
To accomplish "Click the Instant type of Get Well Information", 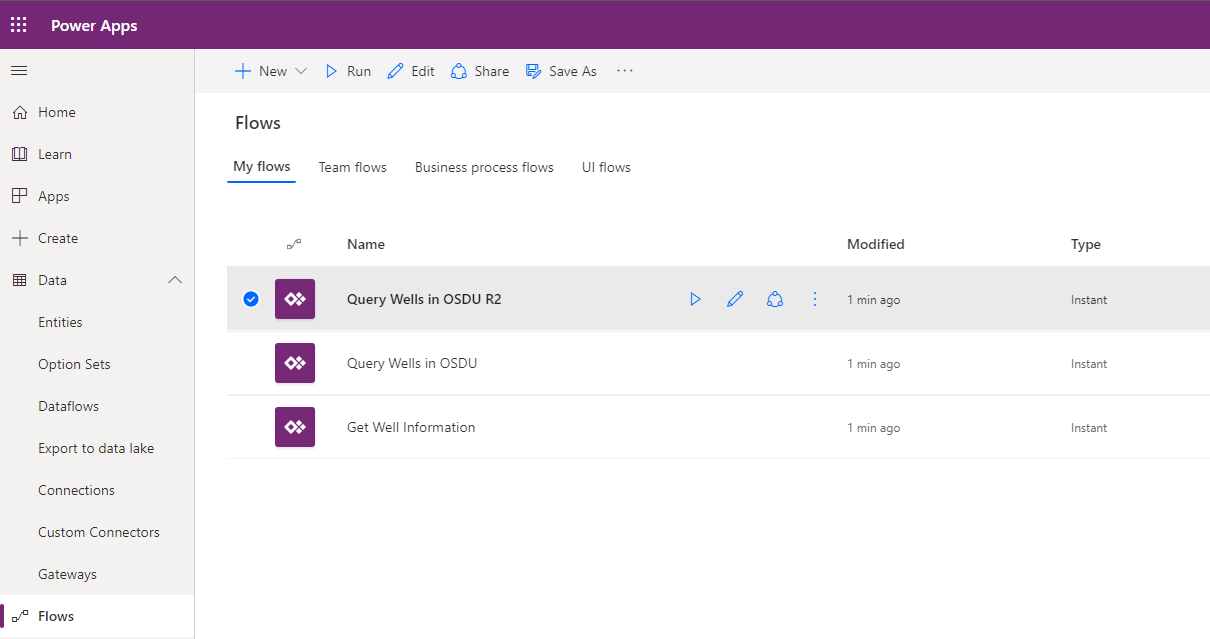I will point(1089,428).
